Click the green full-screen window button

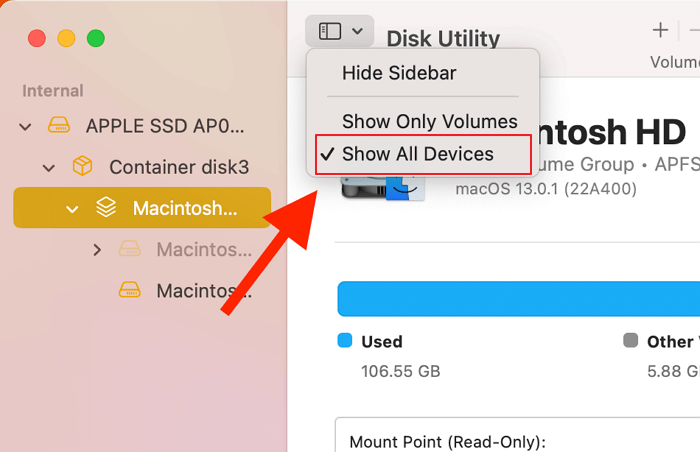point(96,39)
